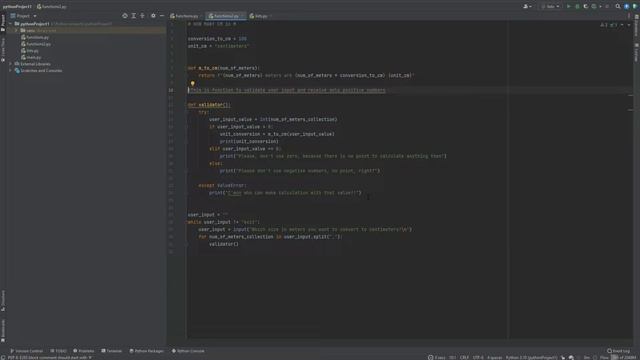Open Search Everywhere magnifier icon
Viewport: 640px width, 360px height.
click(x=618, y=7)
